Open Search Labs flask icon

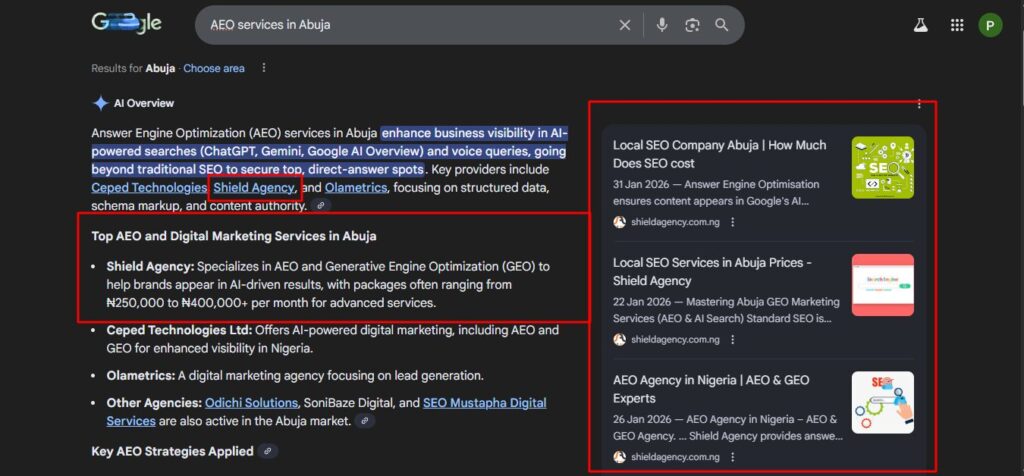click(x=921, y=25)
